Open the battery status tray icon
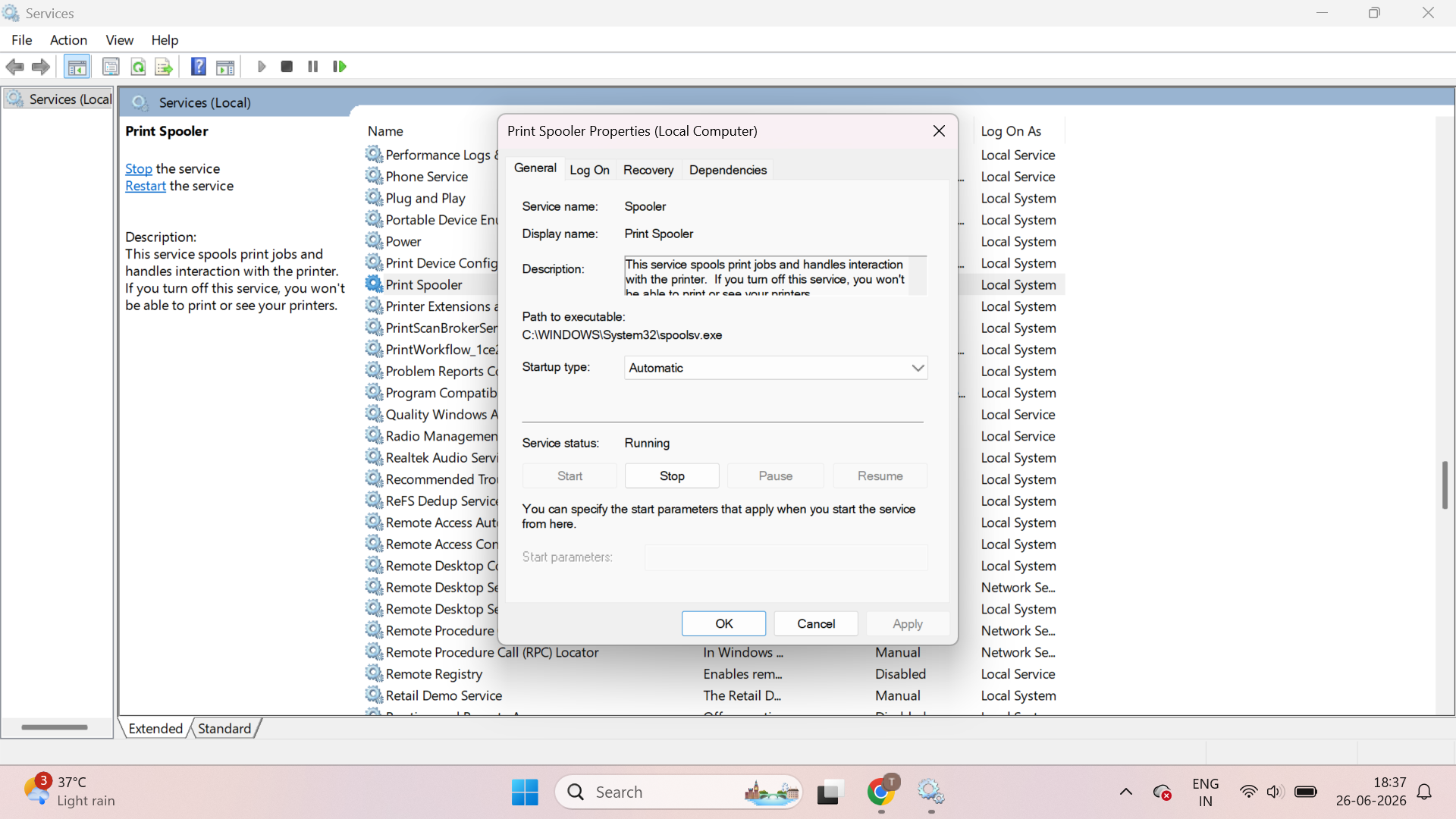Viewport: 1456px width, 819px height. [1306, 792]
